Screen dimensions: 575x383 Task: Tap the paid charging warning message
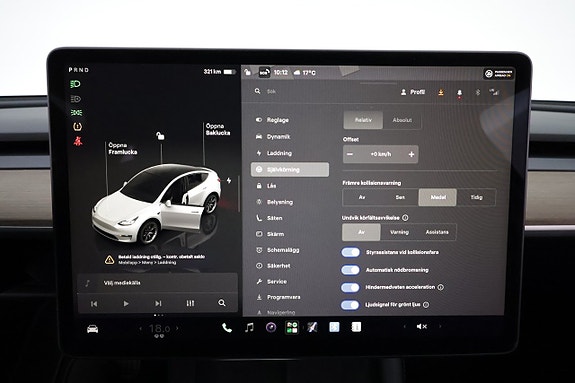pos(155,259)
